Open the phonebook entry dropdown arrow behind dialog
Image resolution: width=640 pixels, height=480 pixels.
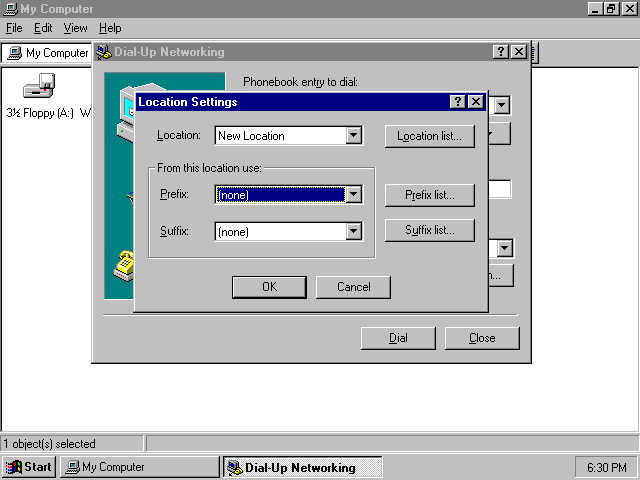coord(502,105)
